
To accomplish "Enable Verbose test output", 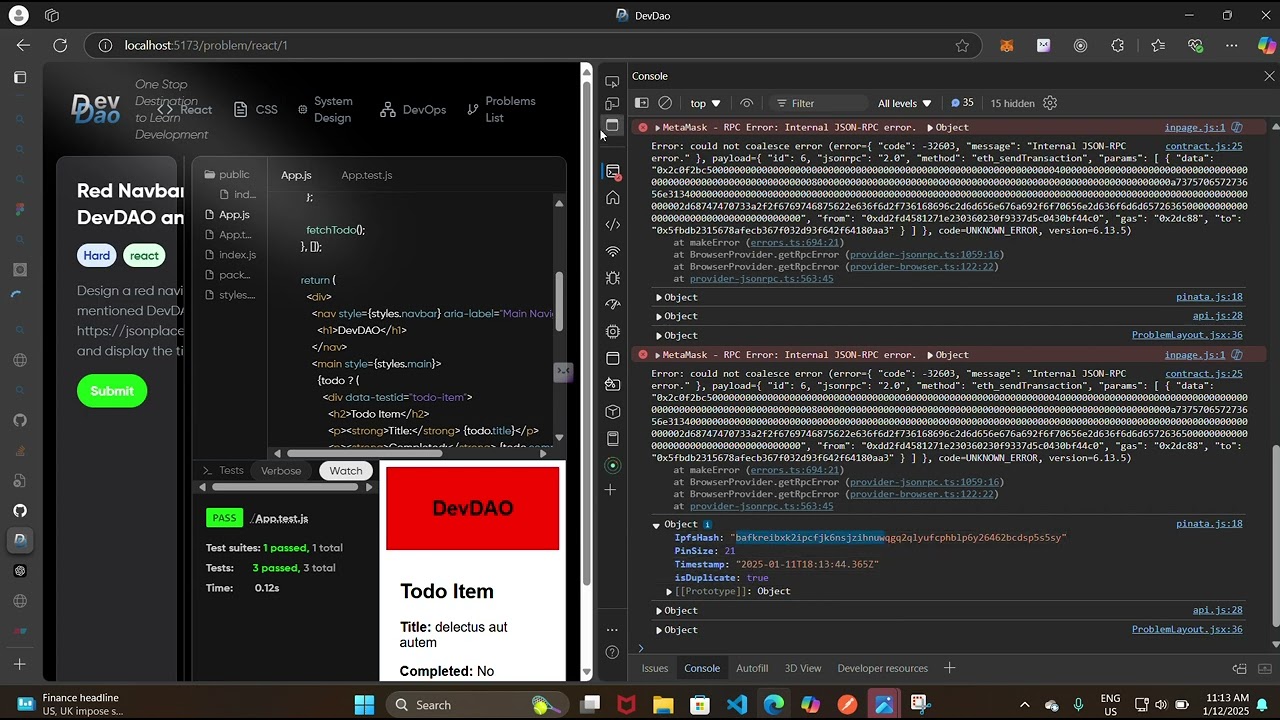I will click(x=281, y=471).
